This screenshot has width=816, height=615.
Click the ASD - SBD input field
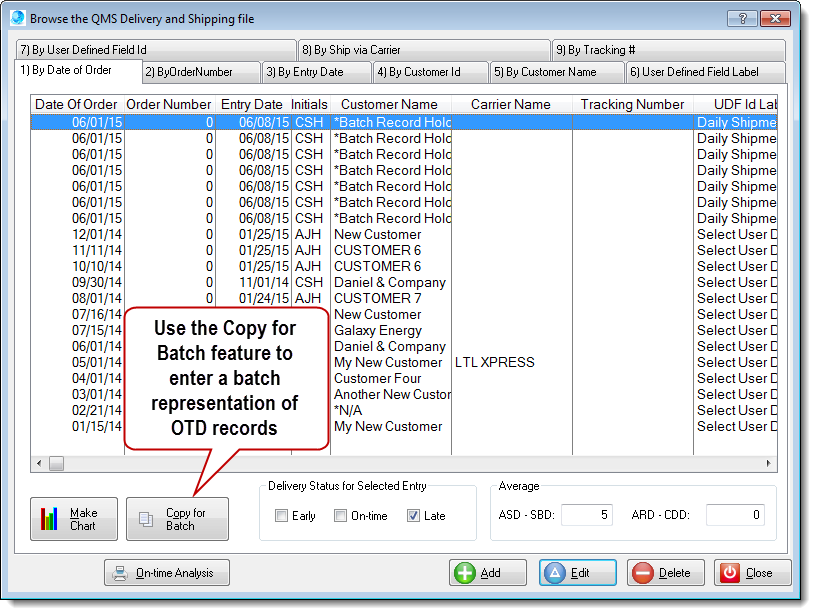pos(586,515)
